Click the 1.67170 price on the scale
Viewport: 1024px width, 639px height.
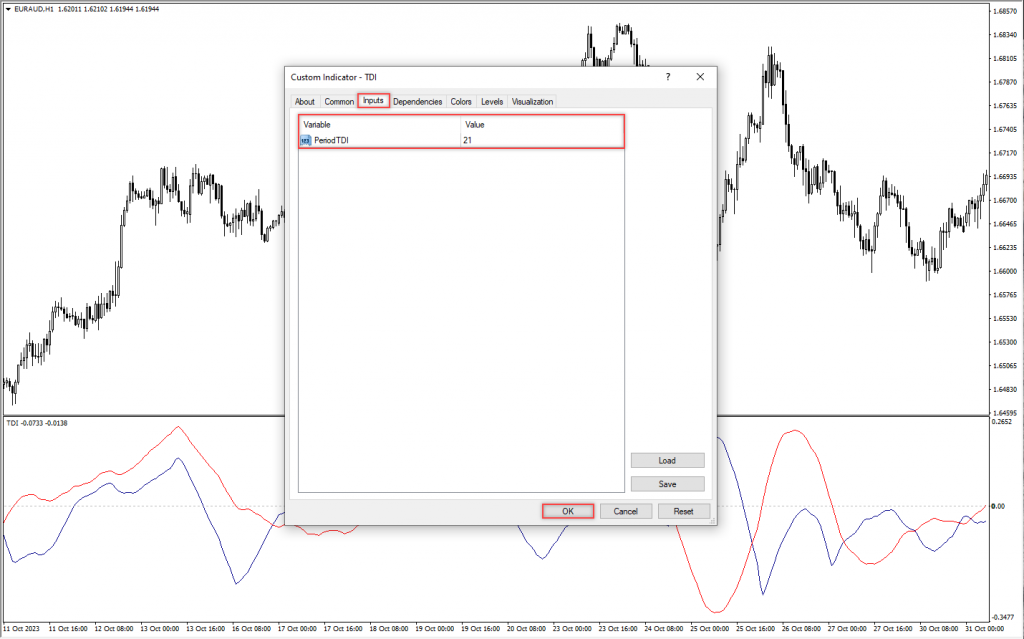(1004, 153)
